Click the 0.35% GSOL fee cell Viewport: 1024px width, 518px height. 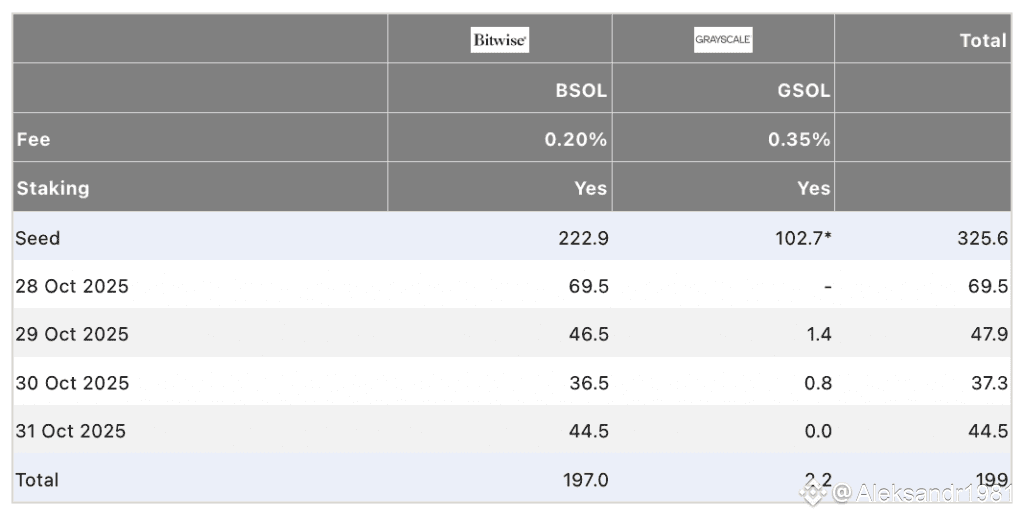coord(799,139)
